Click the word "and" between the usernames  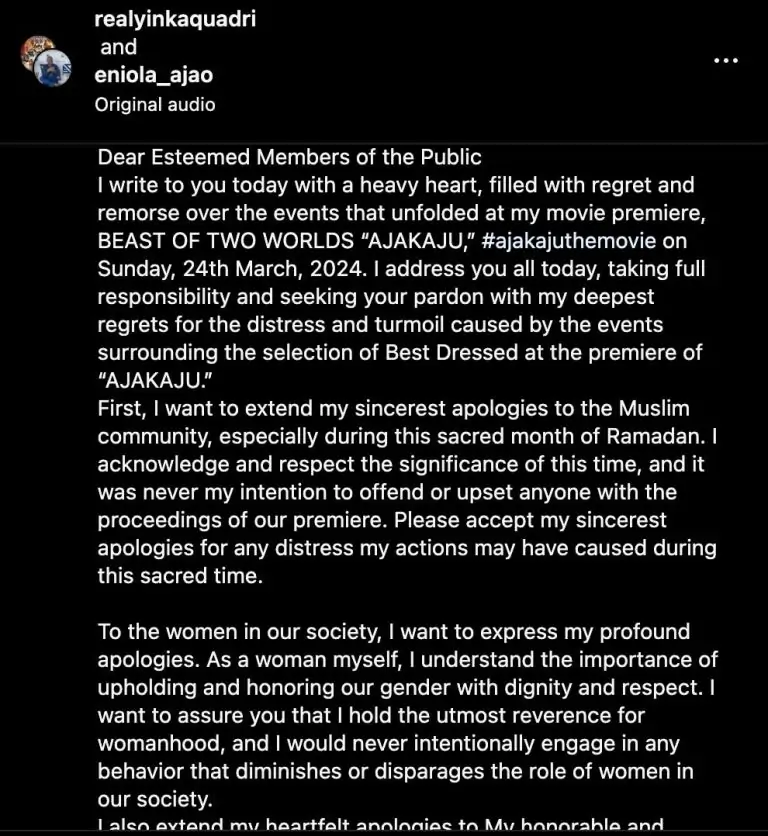(x=118, y=47)
